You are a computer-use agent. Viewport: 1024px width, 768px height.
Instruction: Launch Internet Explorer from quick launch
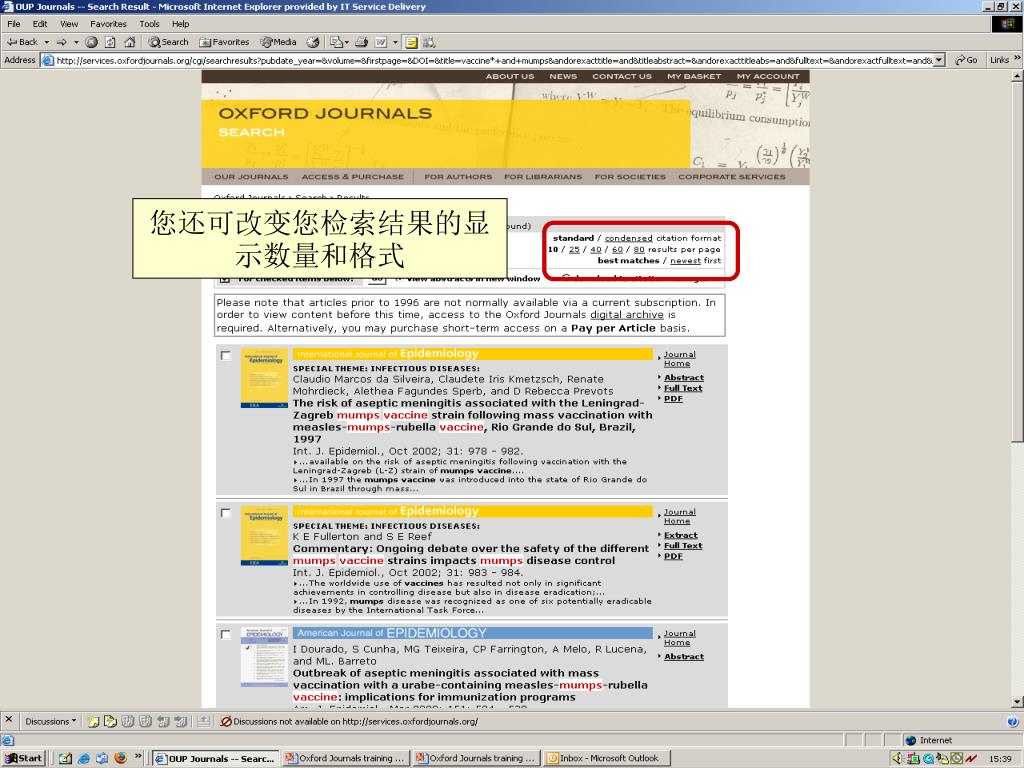(x=84, y=758)
